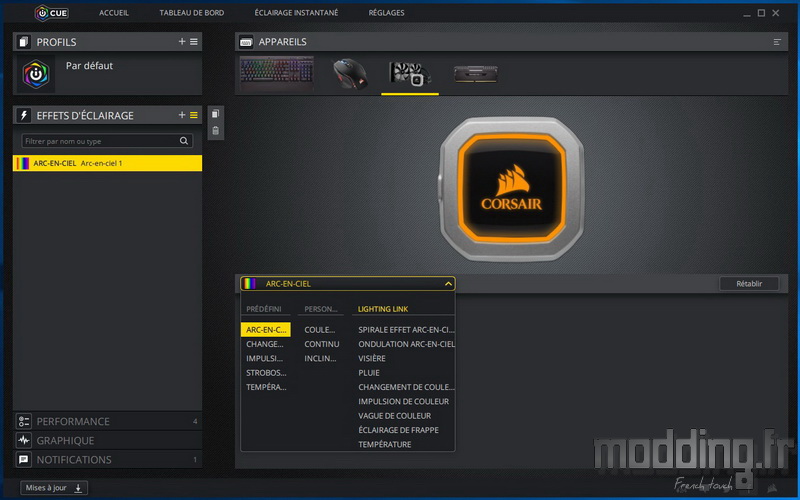Switch to the PRÉDÉFINI tab
Image resolution: width=800 pixels, height=500 pixels.
(x=264, y=309)
